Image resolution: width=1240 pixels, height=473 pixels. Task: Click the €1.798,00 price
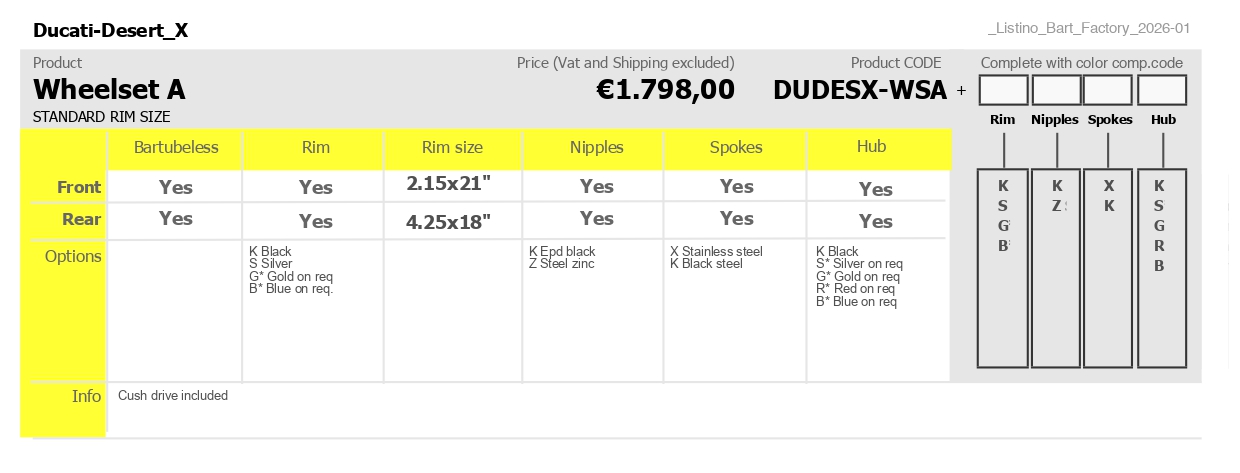click(665, 90)
